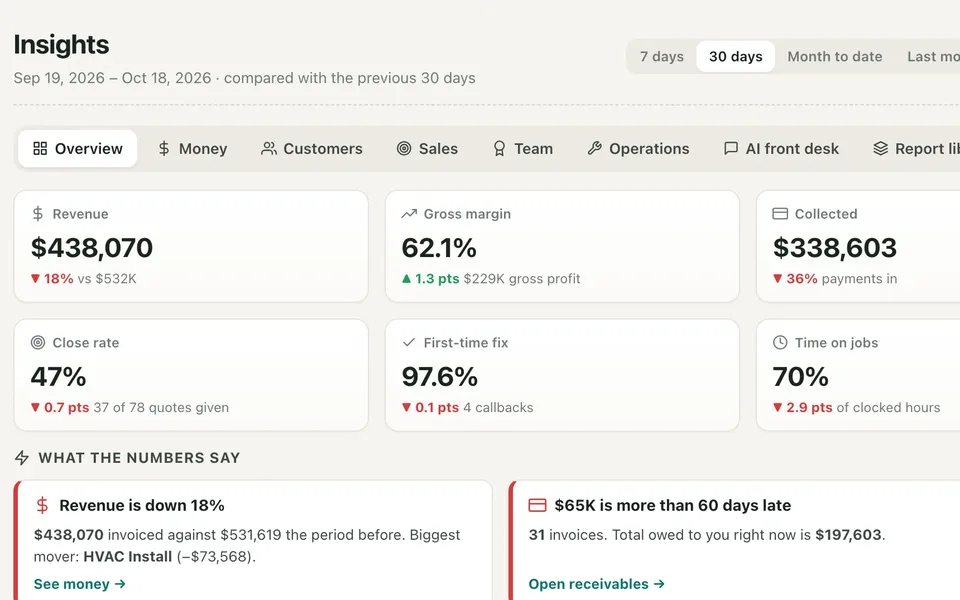The height and width of the screenshot is (600, 960).
Task: Click the '$197,603' total owed amount
Action: pos(848,535)
